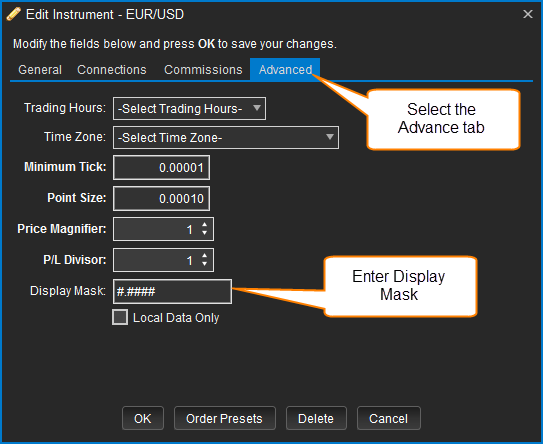Open the Trading Hours dropdown
Viewport: 543px width, 444px height.
coord(189,108)
